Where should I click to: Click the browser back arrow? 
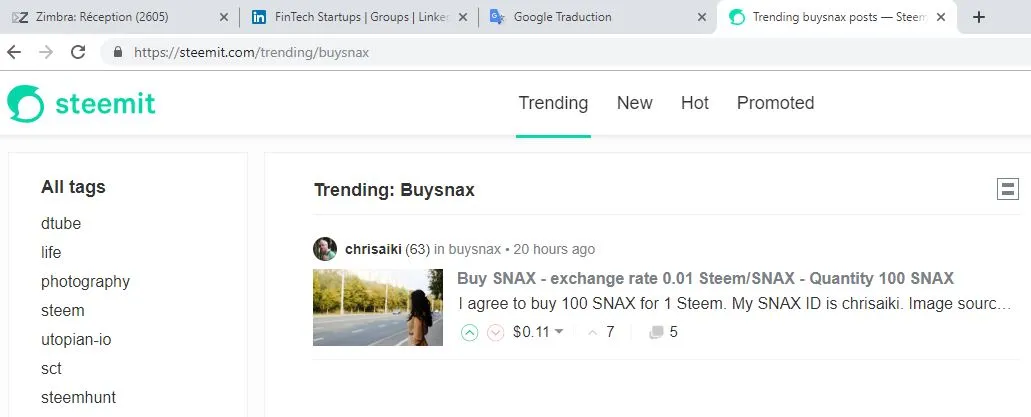(x=14, y=52)
